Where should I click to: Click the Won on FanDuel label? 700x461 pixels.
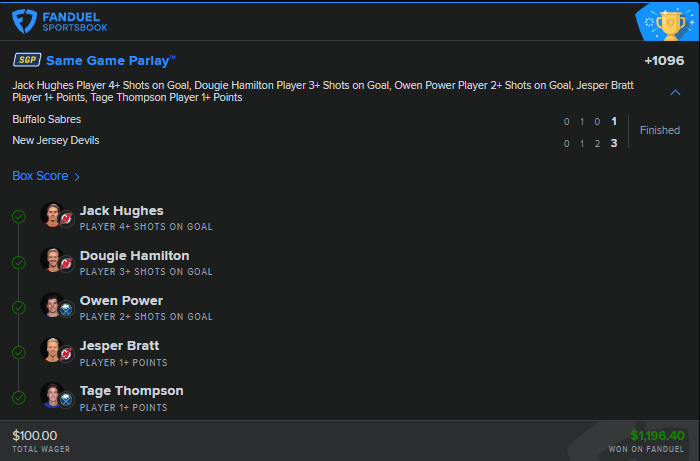(x=646, y=449)
